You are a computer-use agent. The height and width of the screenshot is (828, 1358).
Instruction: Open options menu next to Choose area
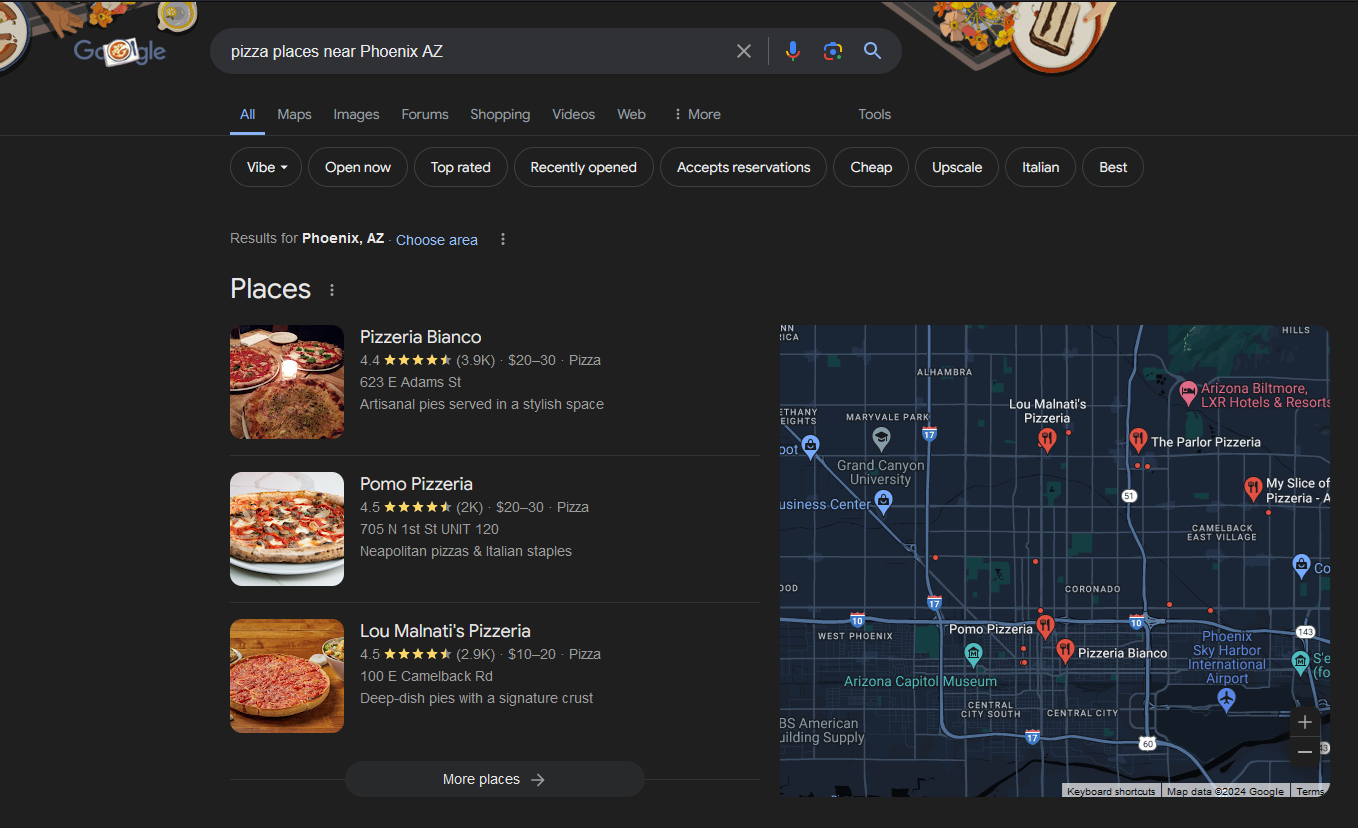[x=503, y=239]
